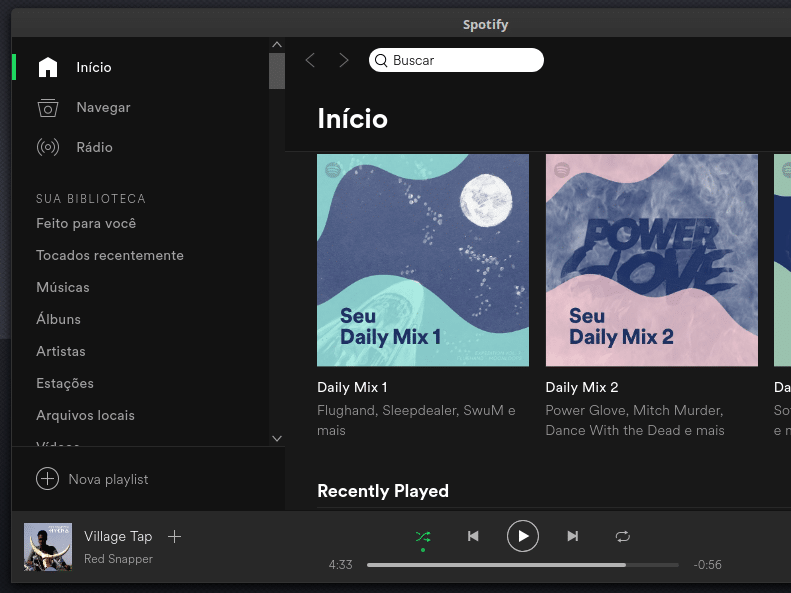Click the Daily Mix 1 artists description
The height and width of the screenshot is (593, 791).
[x=416, y=420]
